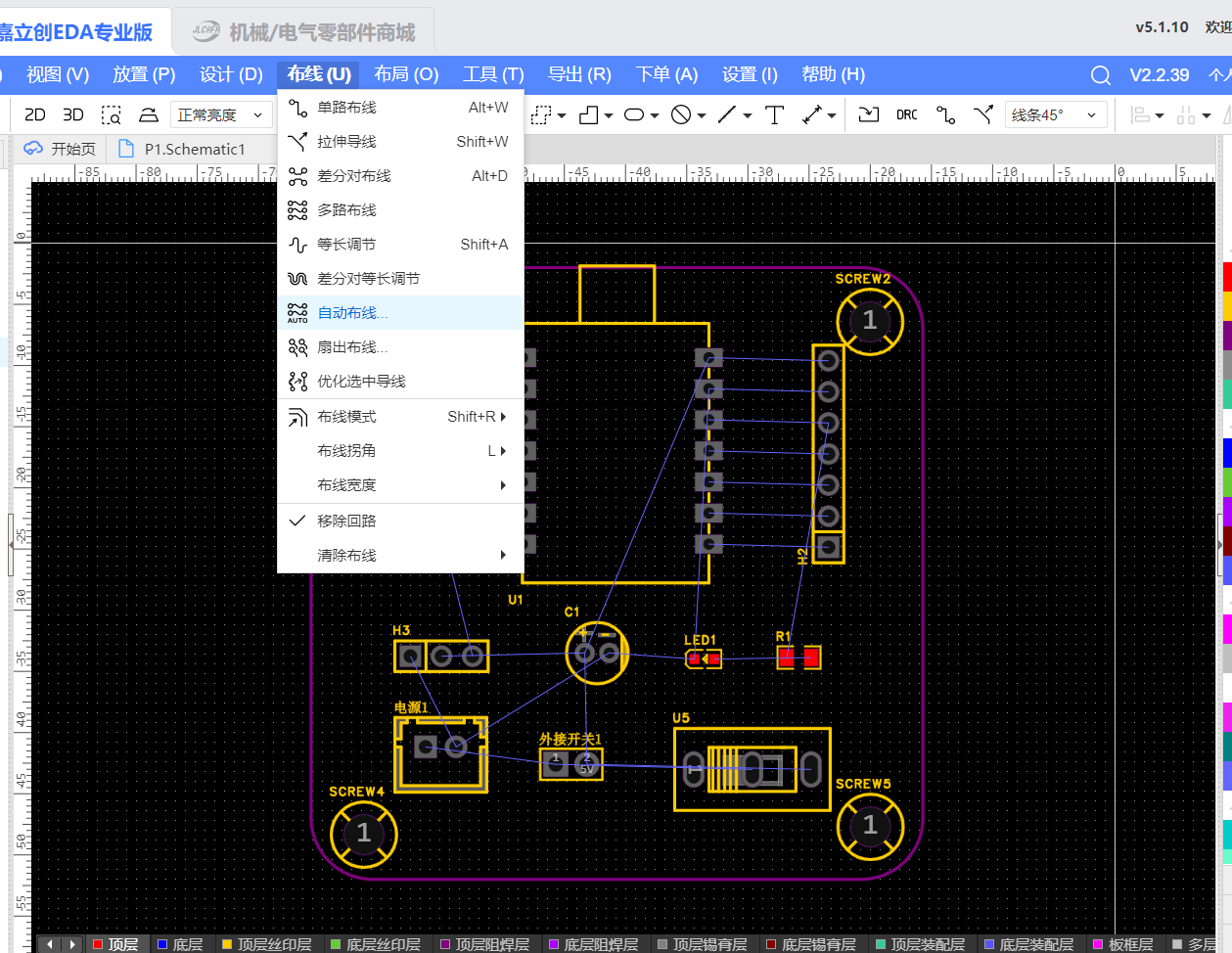Click the stretch track toolbar icon

[x=983, y=114]
